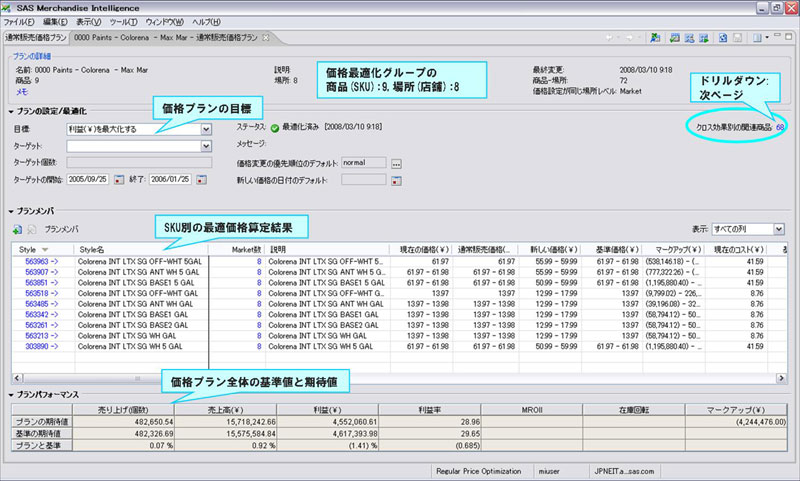Close the 0000 Paints - Colorena tab

click(x=265, y=37)
